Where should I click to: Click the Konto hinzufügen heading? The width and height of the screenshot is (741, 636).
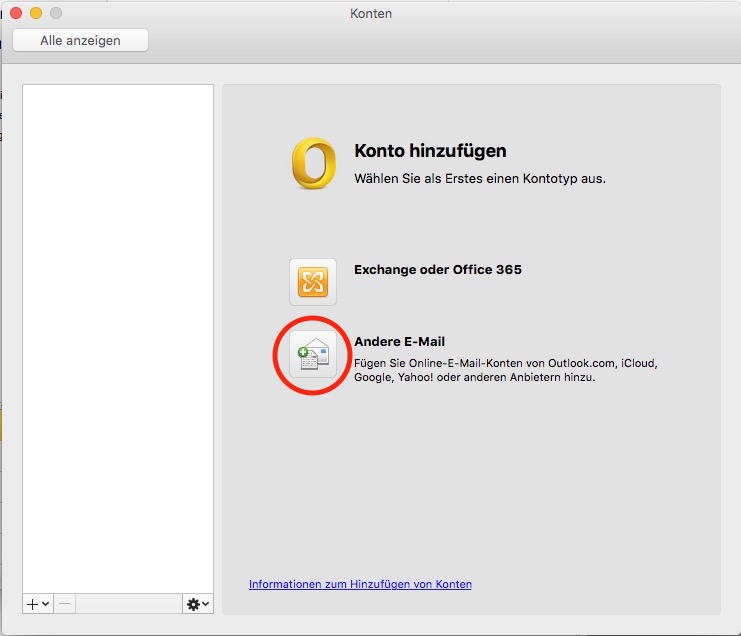(430, 151)
